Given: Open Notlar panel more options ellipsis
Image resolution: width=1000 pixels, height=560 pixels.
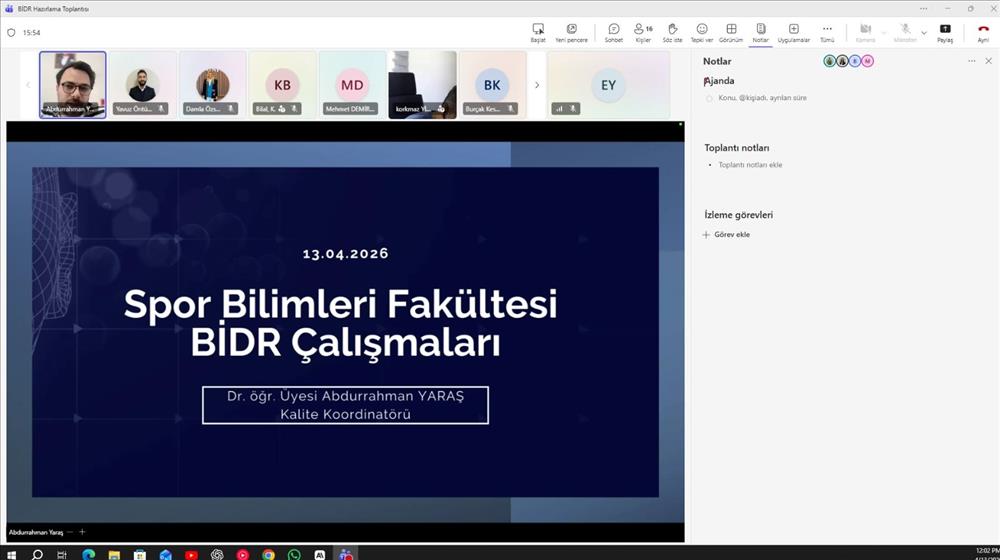Looking at the screenshot, I should point(971,61).
